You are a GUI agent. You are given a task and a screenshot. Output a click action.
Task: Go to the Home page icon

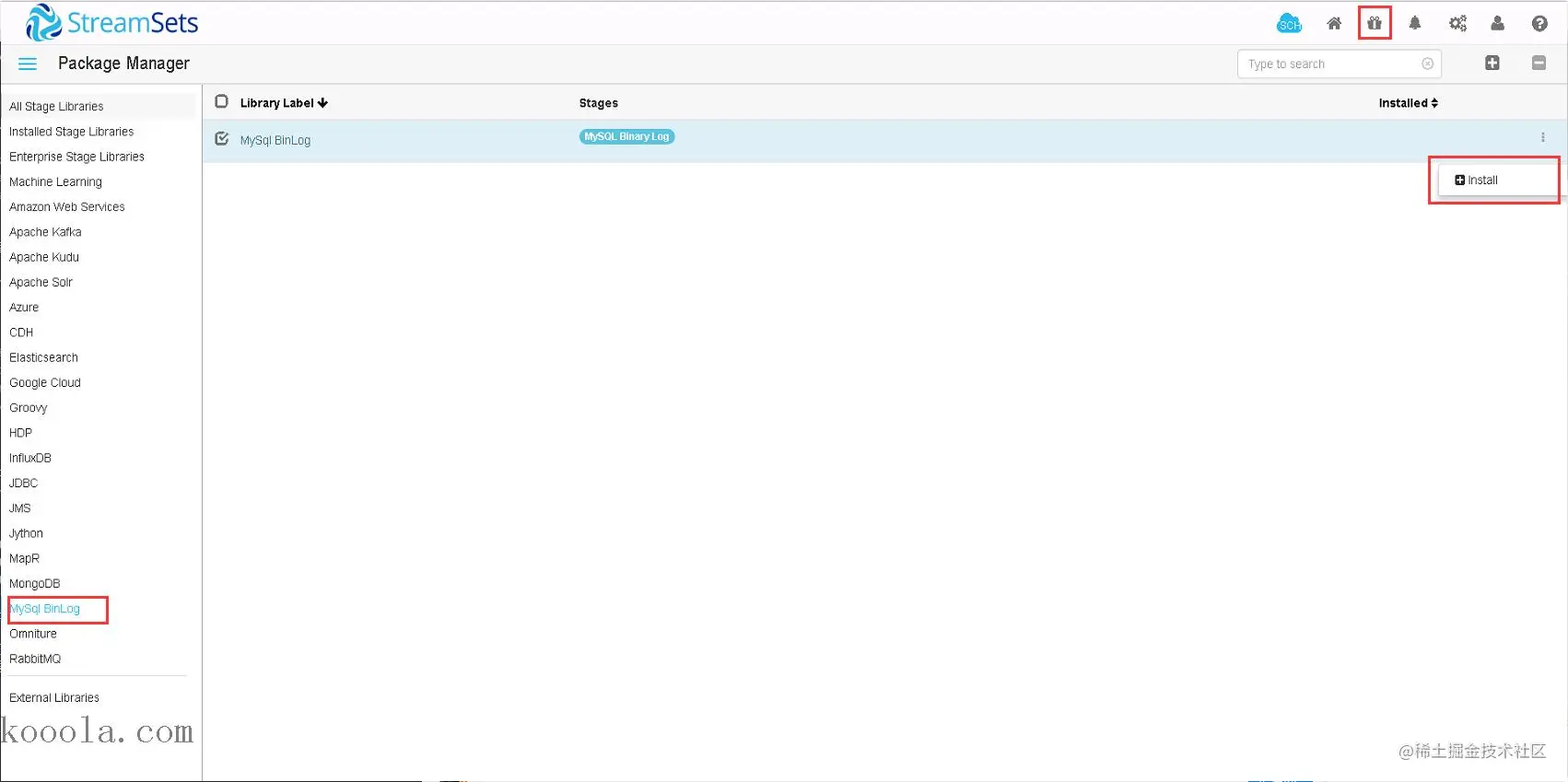tap(1334, 24)
